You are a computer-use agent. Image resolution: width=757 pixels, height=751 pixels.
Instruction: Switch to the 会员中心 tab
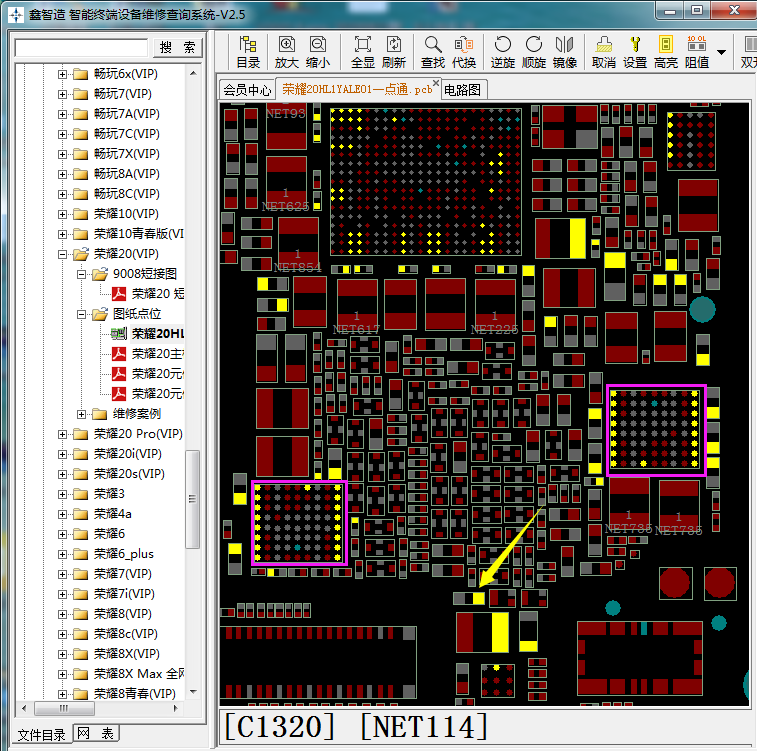tap(247, 90)
